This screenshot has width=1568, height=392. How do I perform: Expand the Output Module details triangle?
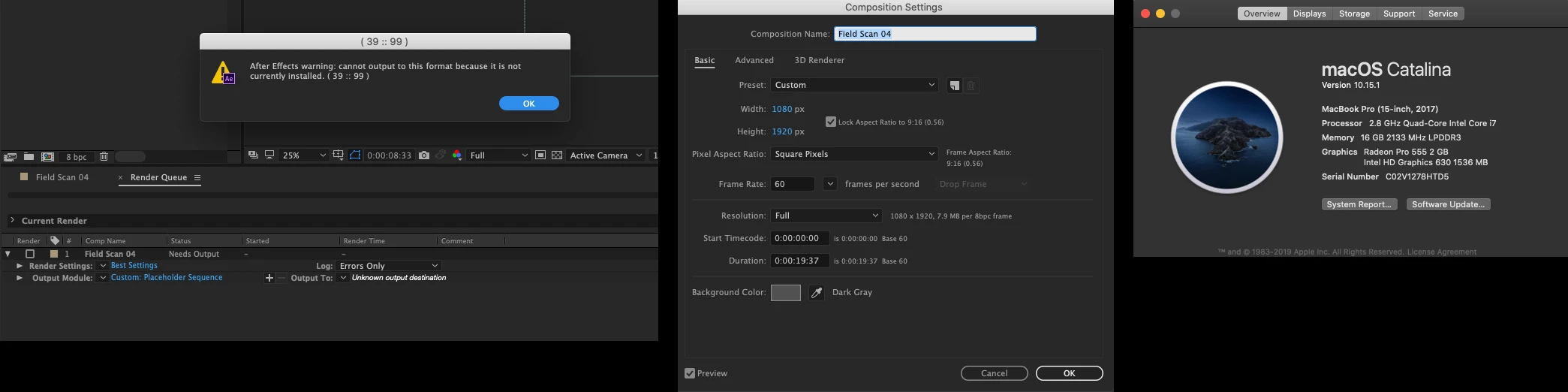coord(20,278)
